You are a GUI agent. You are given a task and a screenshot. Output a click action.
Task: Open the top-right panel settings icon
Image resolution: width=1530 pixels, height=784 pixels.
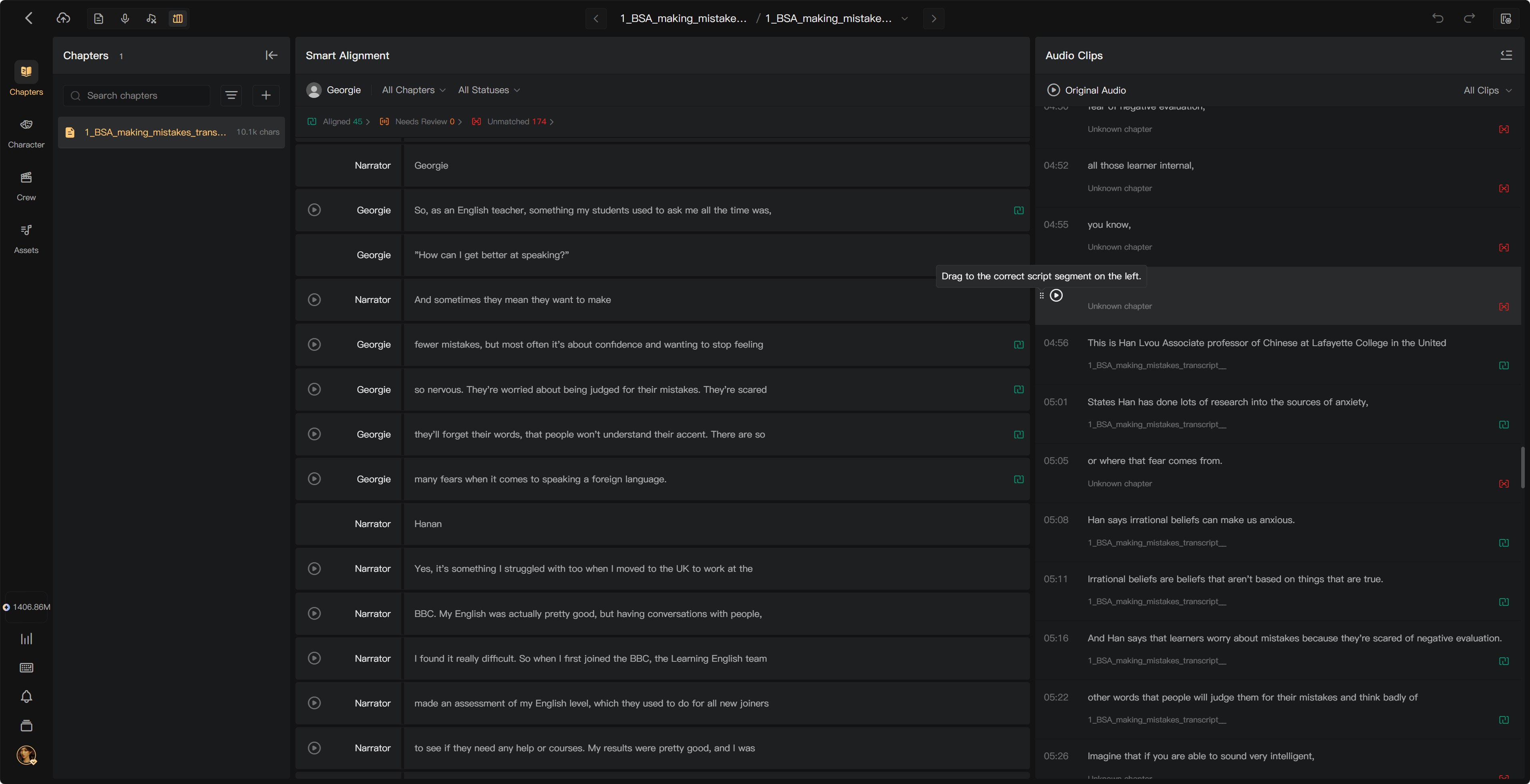pos(1506,18)
